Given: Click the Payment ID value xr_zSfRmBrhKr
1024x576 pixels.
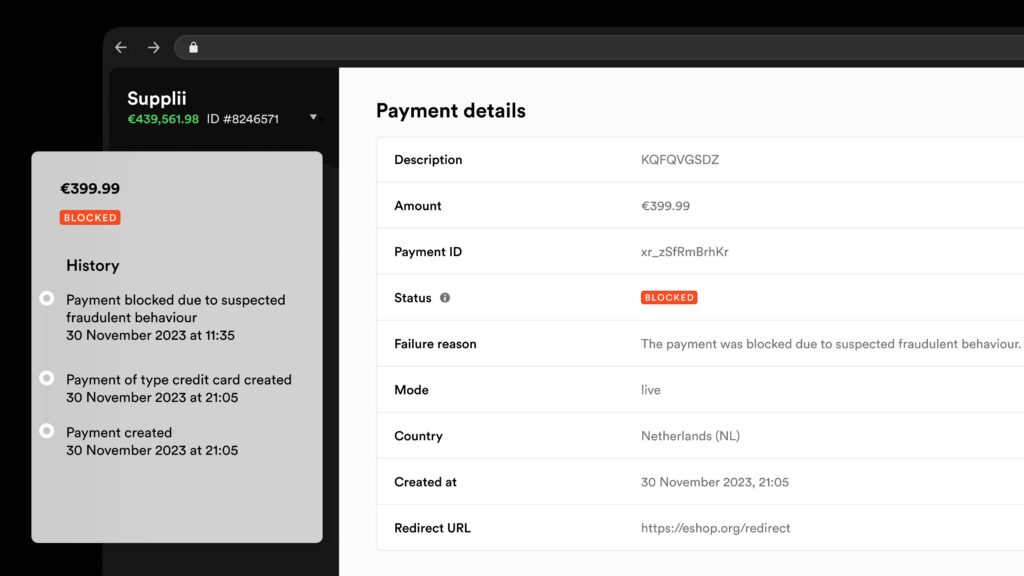Looking at the screenshot, I should [684, 251].
